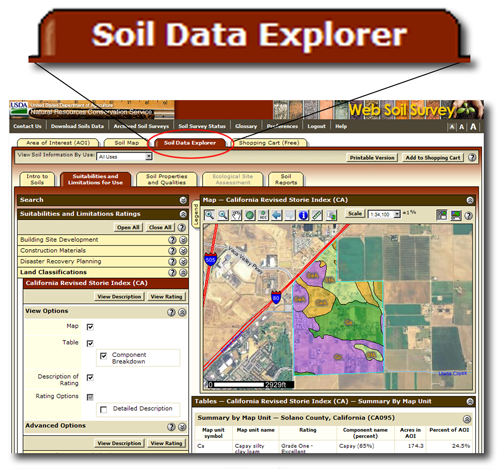Open the Shopping Cart (Free) tab
The image size is (498, 469).
coord(269,143)
